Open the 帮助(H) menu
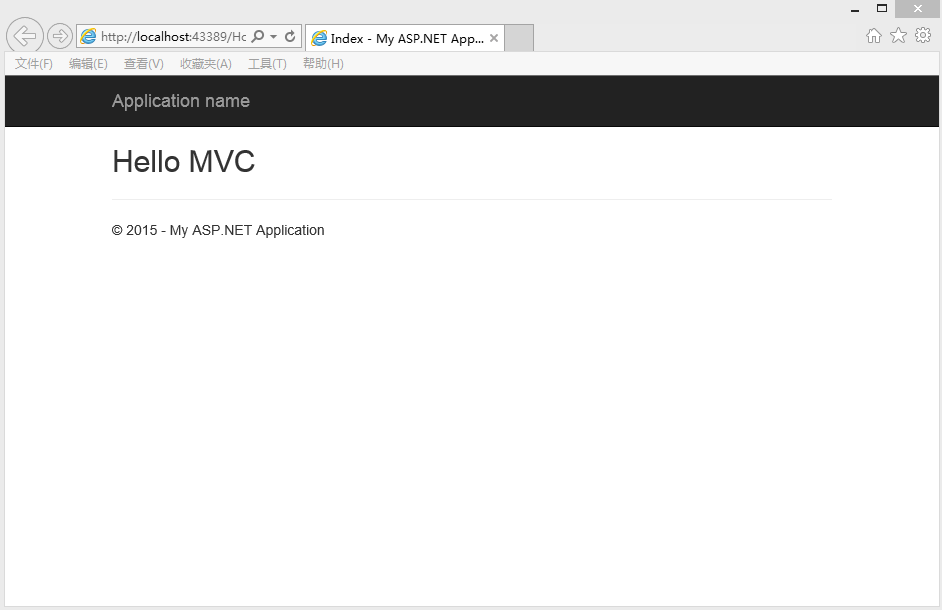Image resolution: width=942 pixels, height=610 pixels. pyautogui.click(x=323, y=64)
